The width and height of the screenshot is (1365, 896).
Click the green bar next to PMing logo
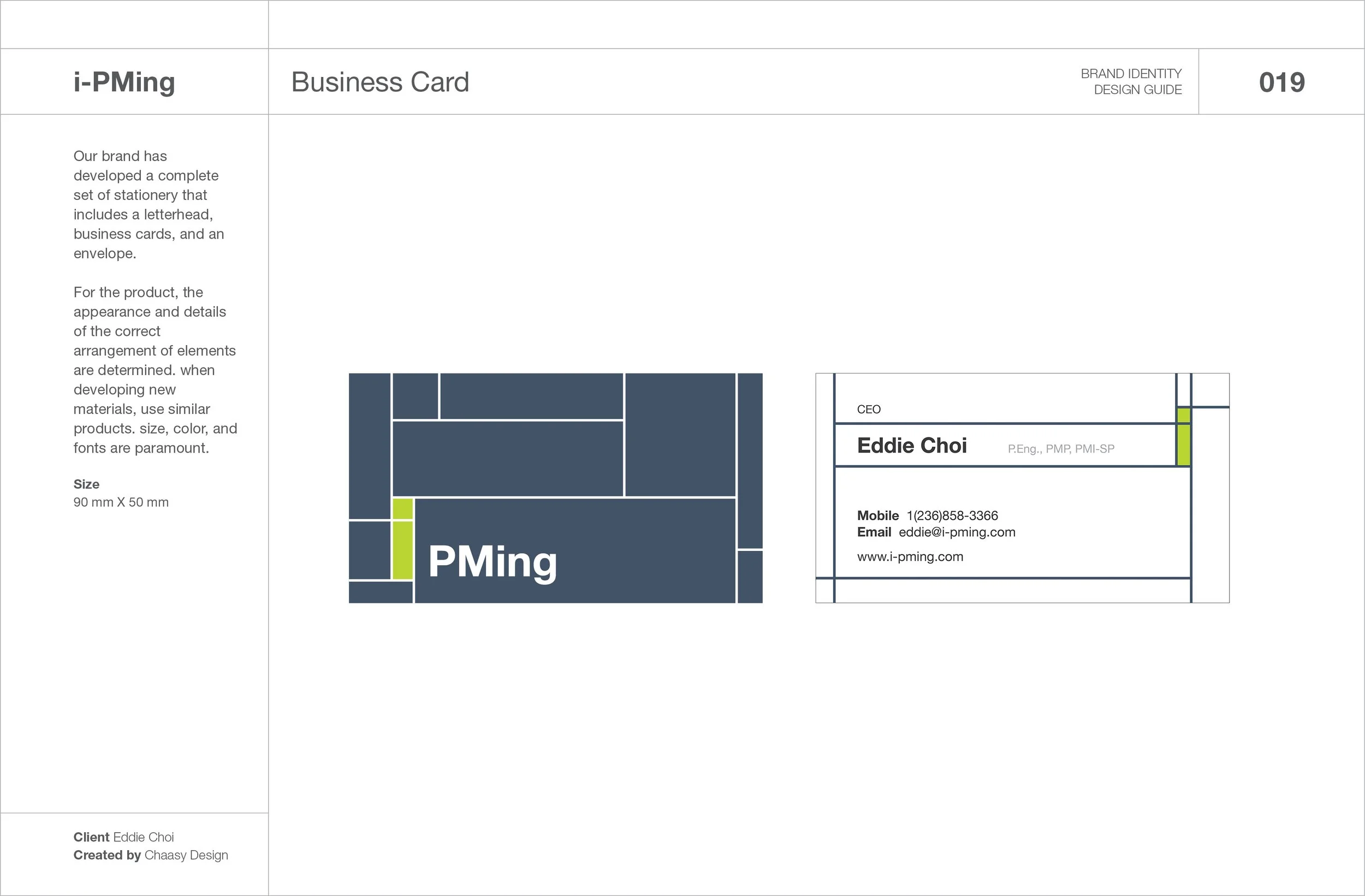pyautogui.click(x=402, y=539)
